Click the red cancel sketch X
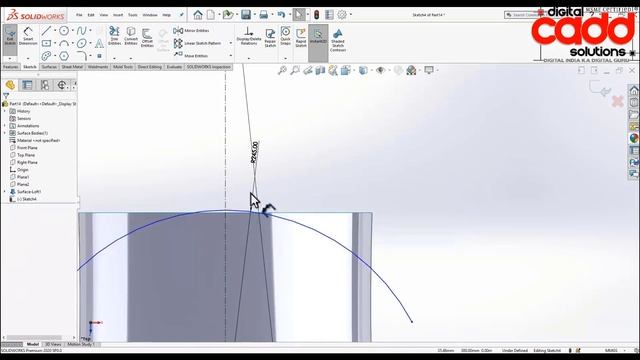Viewport: 640px width, 360px height. coord(618,101)
